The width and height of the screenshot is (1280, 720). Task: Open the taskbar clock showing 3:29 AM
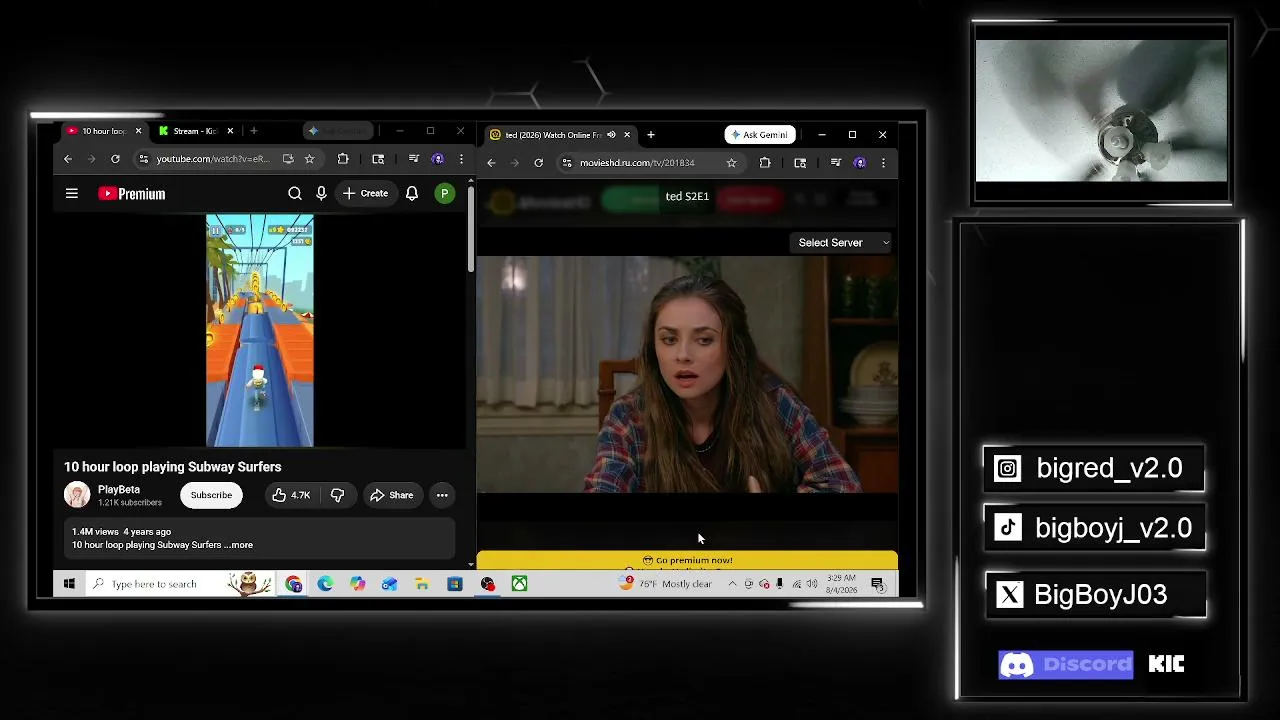coord(841,584)
